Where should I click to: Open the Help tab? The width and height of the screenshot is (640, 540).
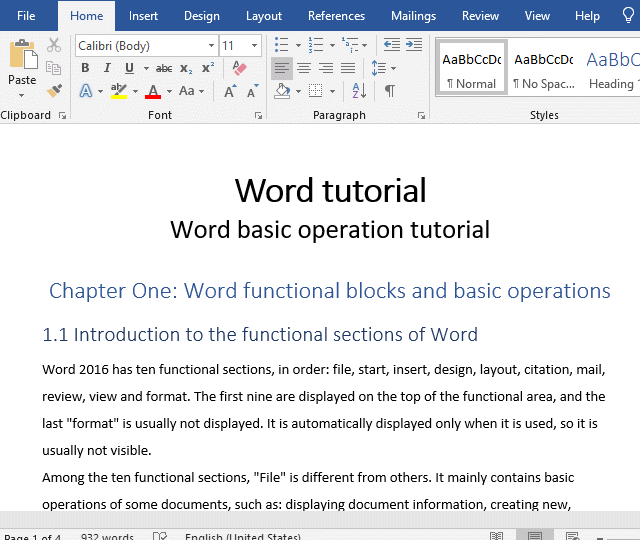click(x=587, y=16)
